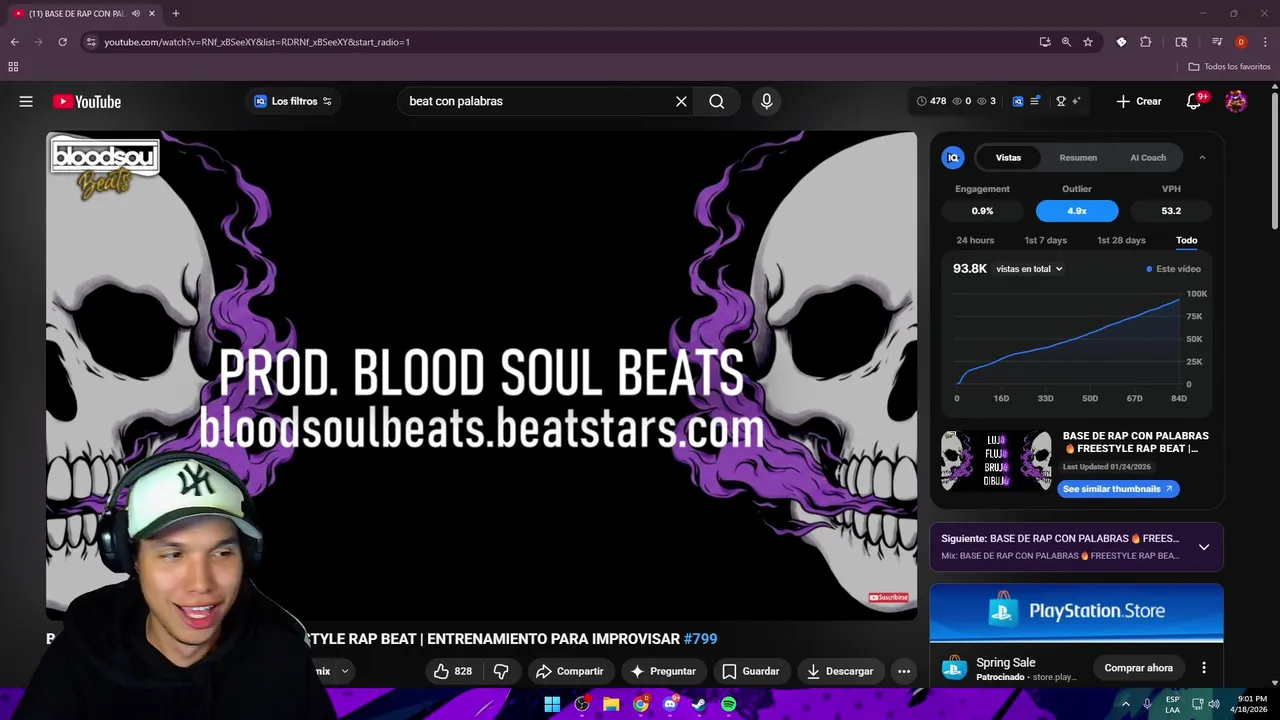
Task: Click the trophy icon in vidIQ toolbar
Action: [x=1061, y=101]
